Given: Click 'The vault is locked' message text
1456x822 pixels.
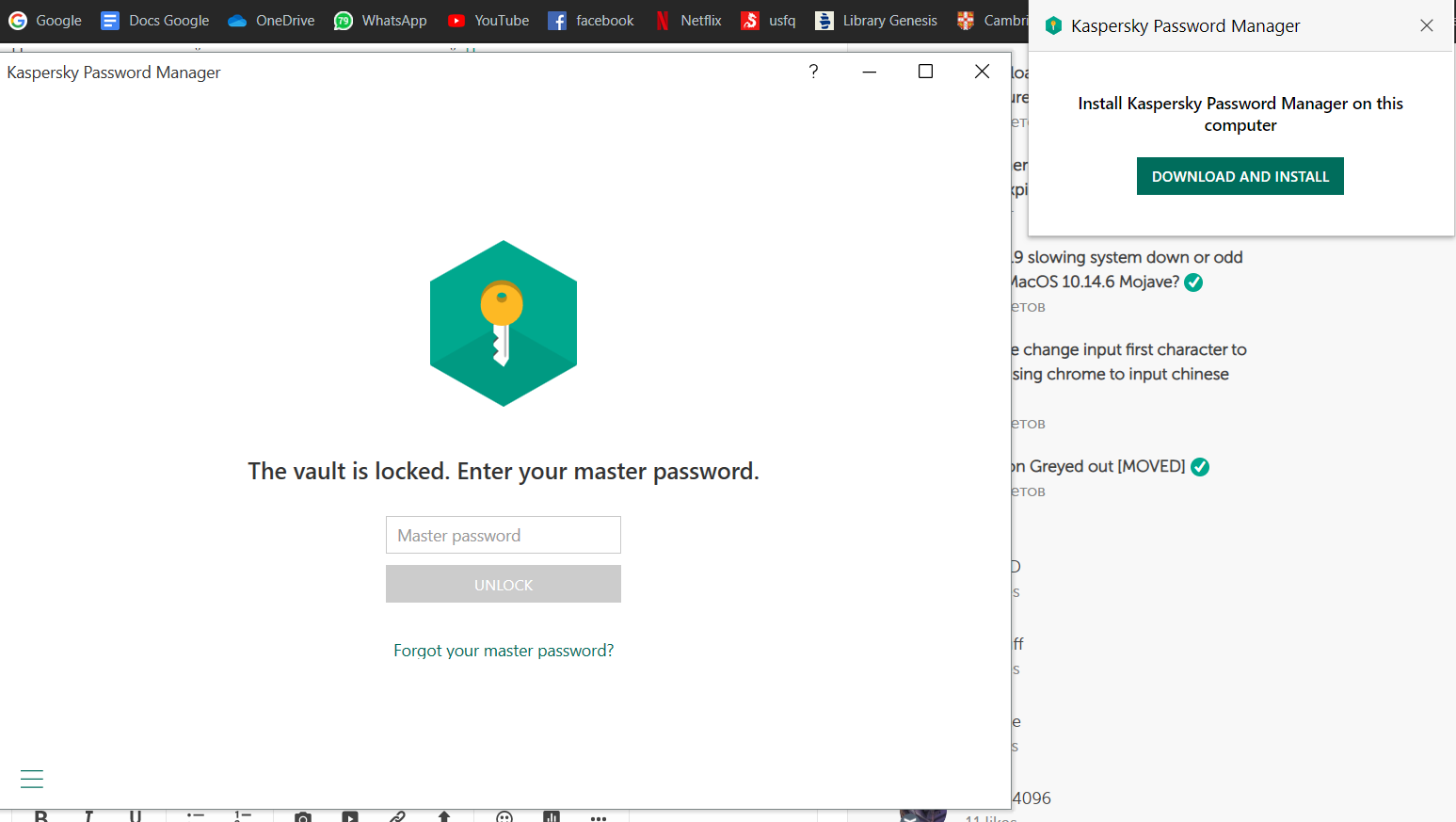Looking at the screenshot, I should click(504, 471).
